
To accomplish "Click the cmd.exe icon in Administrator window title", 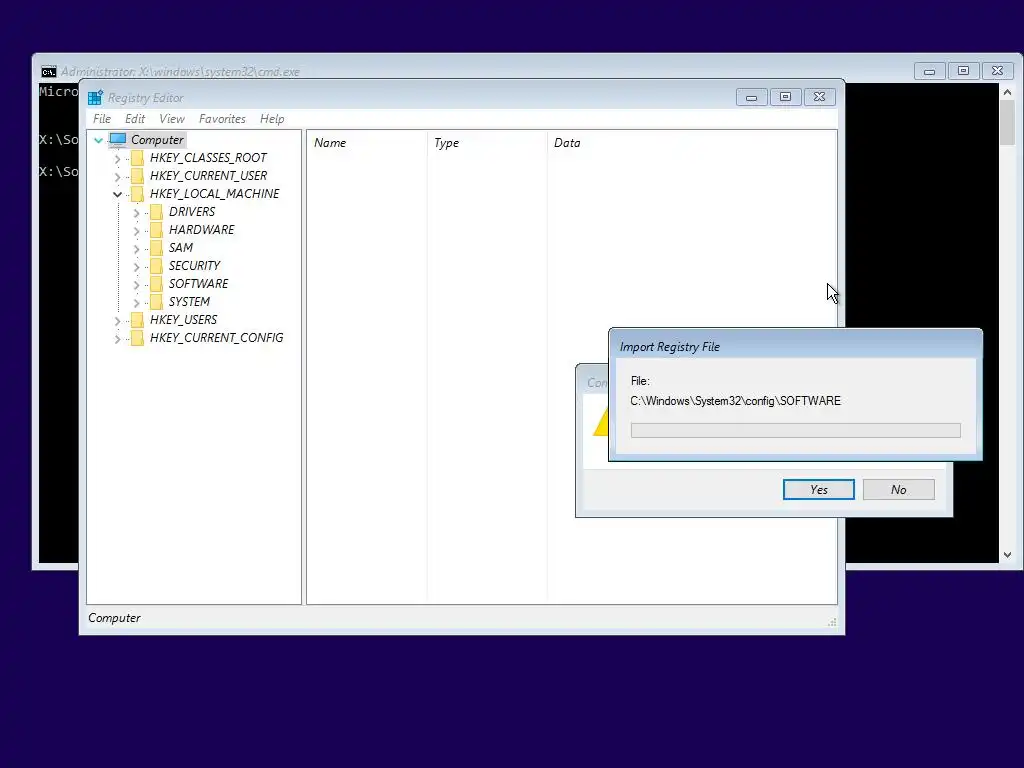I will (49, 72).
